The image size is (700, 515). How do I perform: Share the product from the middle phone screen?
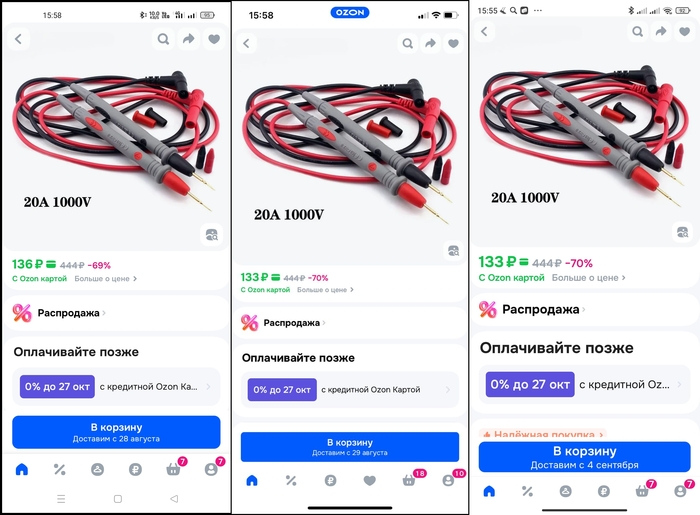click(x=430, y=43)
